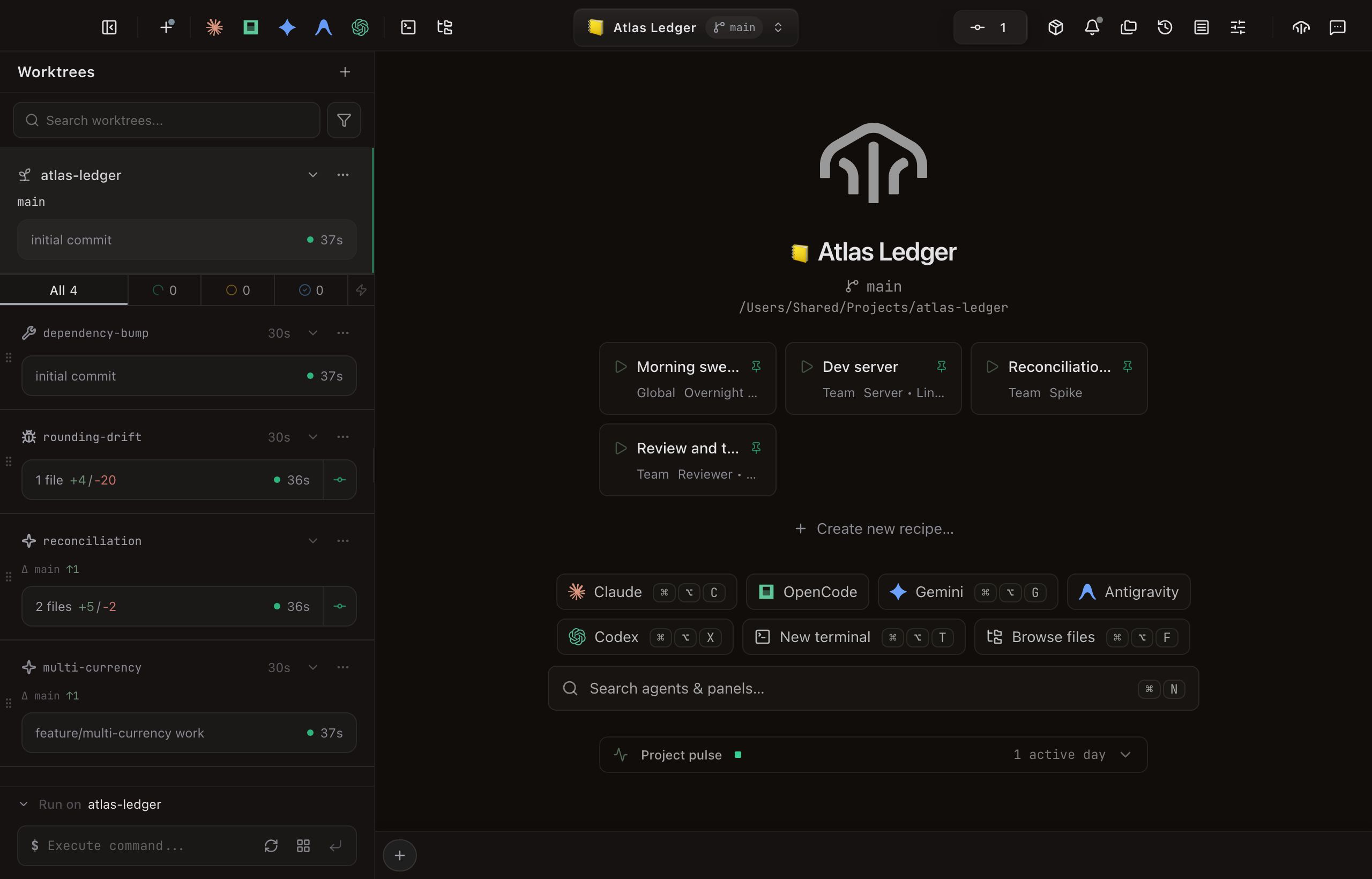The image size is (1372, 879).
Task: Open the copy windows icon in toolbar
Action: [x=1128, y=27]
